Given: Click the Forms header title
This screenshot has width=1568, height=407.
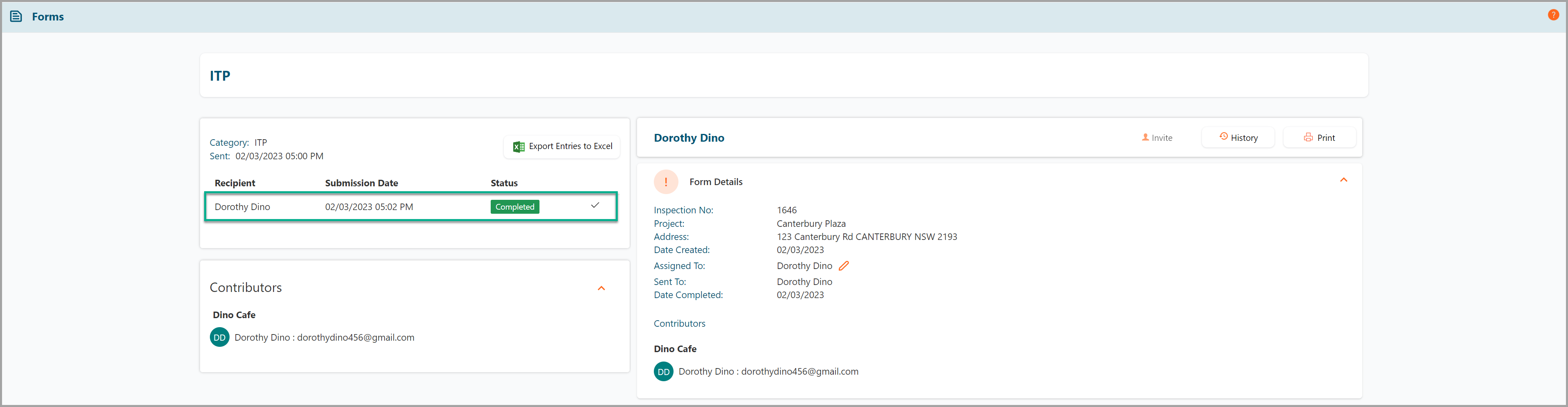Looking at the screenshot, I should click(x=48, y=17).
